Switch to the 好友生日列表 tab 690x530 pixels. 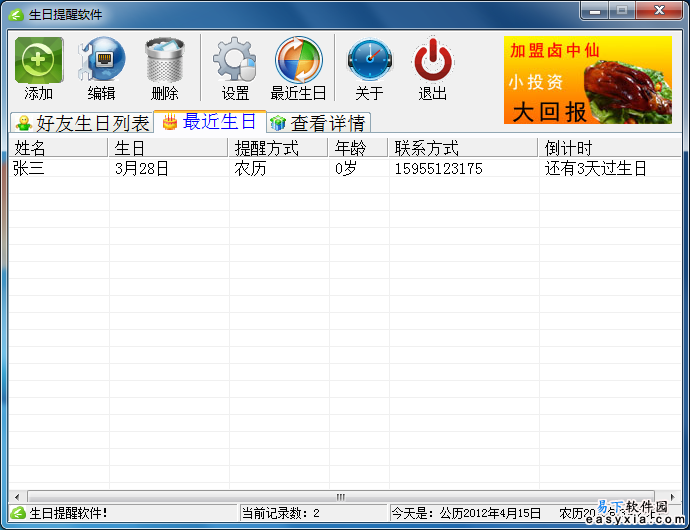pyautogui.click(x=82, y=123)
